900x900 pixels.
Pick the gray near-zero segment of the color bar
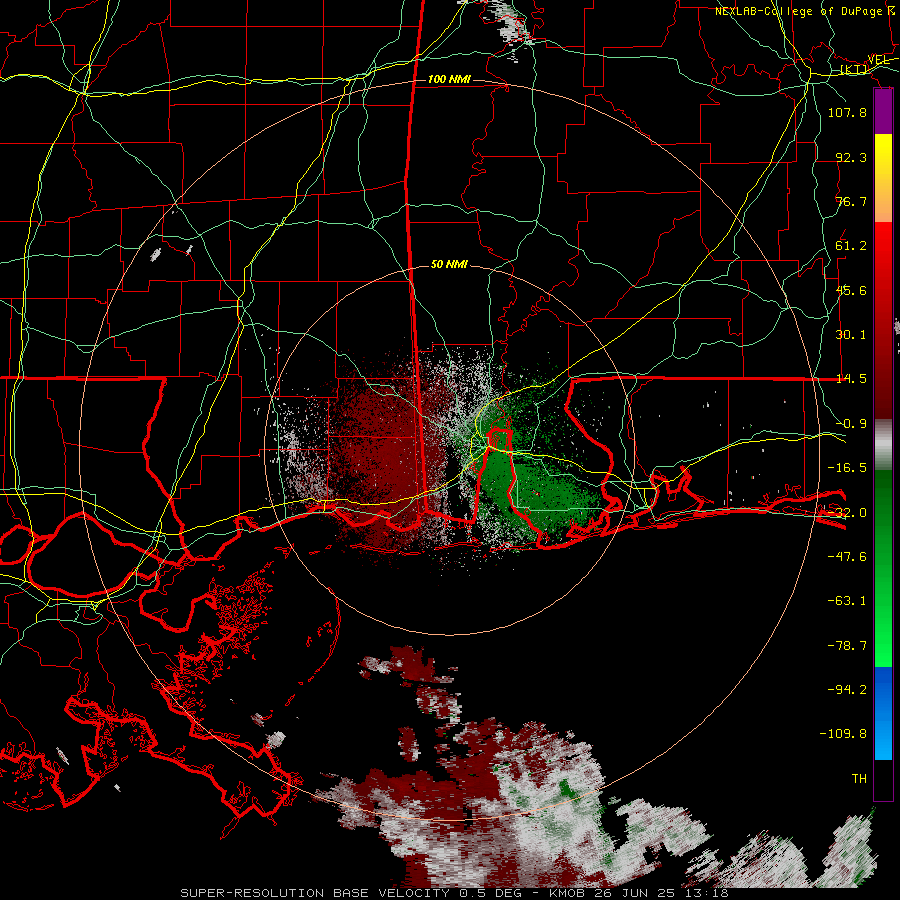click(x=883, y=445)
